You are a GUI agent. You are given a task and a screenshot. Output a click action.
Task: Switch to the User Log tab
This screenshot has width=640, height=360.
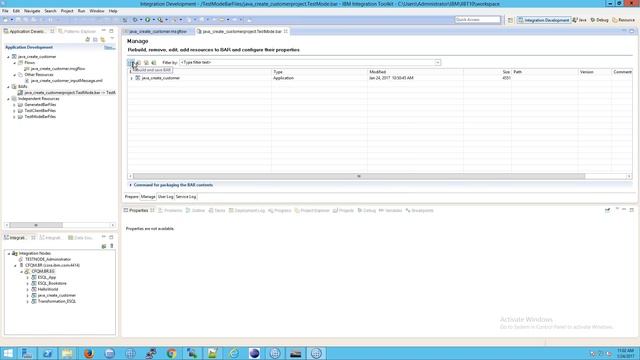tap(165, 197)
